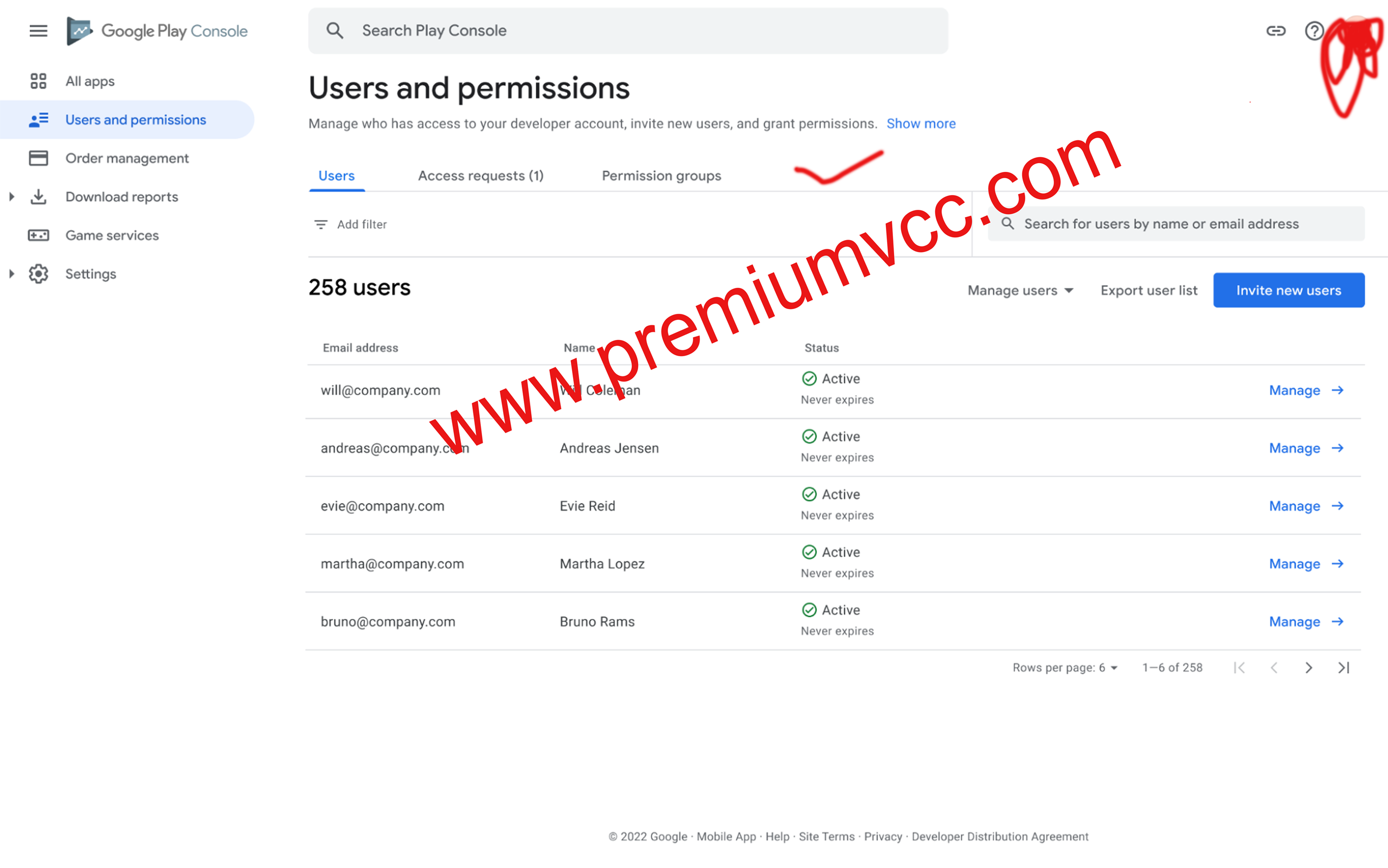
Task: Switch to Permission groups tab
Action: pos(661,176)
